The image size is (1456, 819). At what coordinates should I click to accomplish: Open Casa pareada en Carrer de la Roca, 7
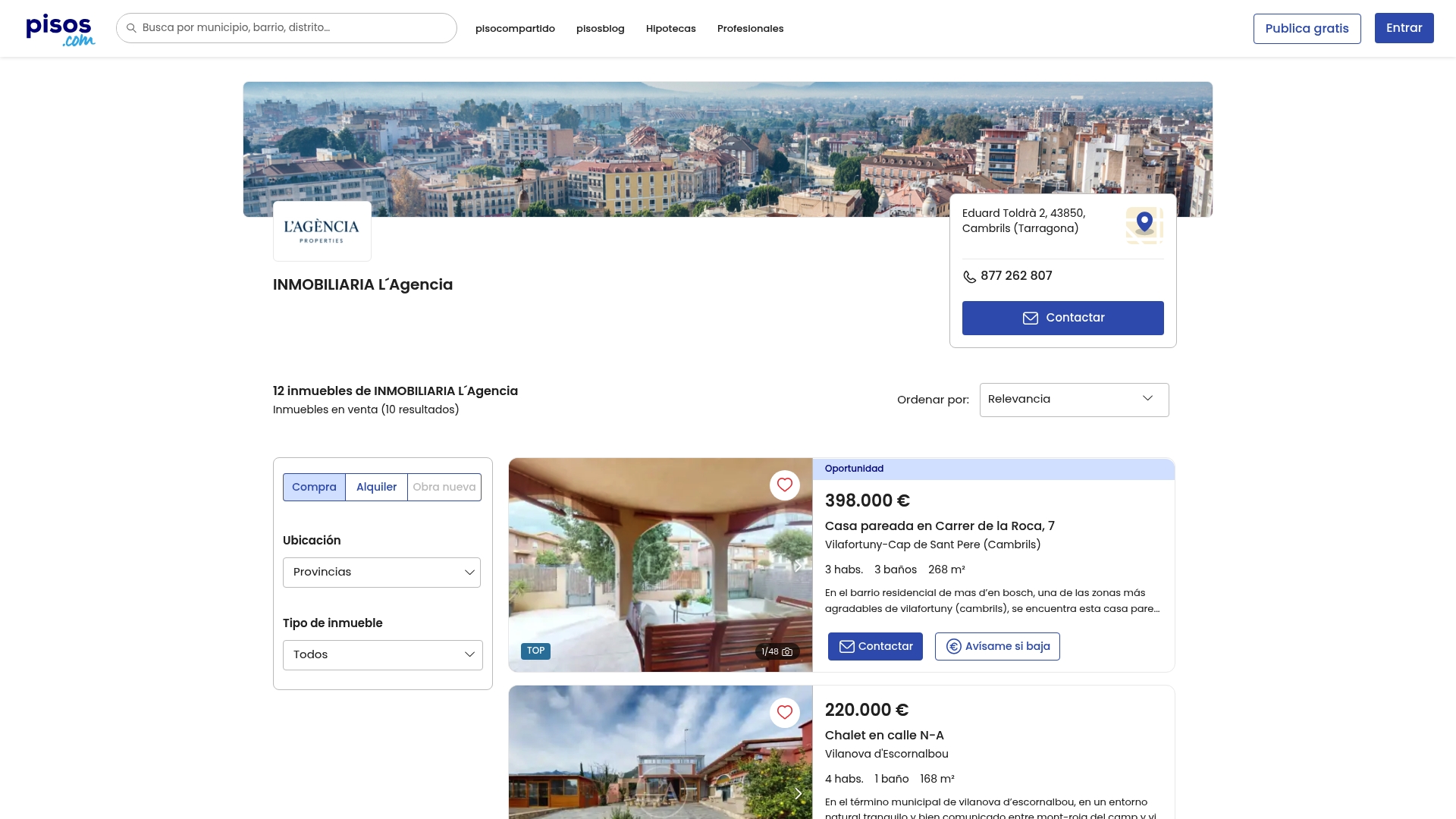point(940,526)
